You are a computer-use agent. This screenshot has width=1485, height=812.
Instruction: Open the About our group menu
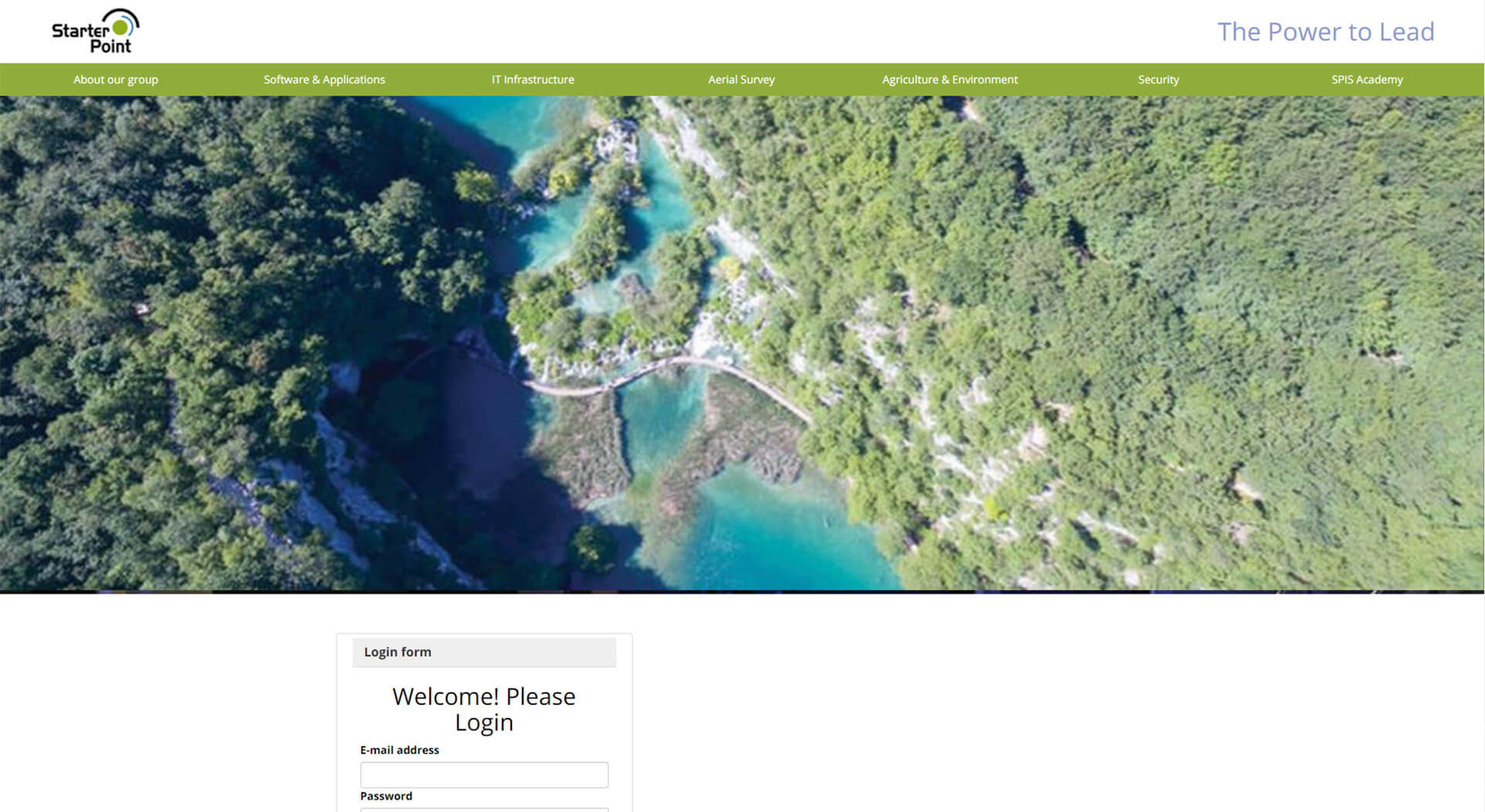pyautogui.click(x=116, y=80)
